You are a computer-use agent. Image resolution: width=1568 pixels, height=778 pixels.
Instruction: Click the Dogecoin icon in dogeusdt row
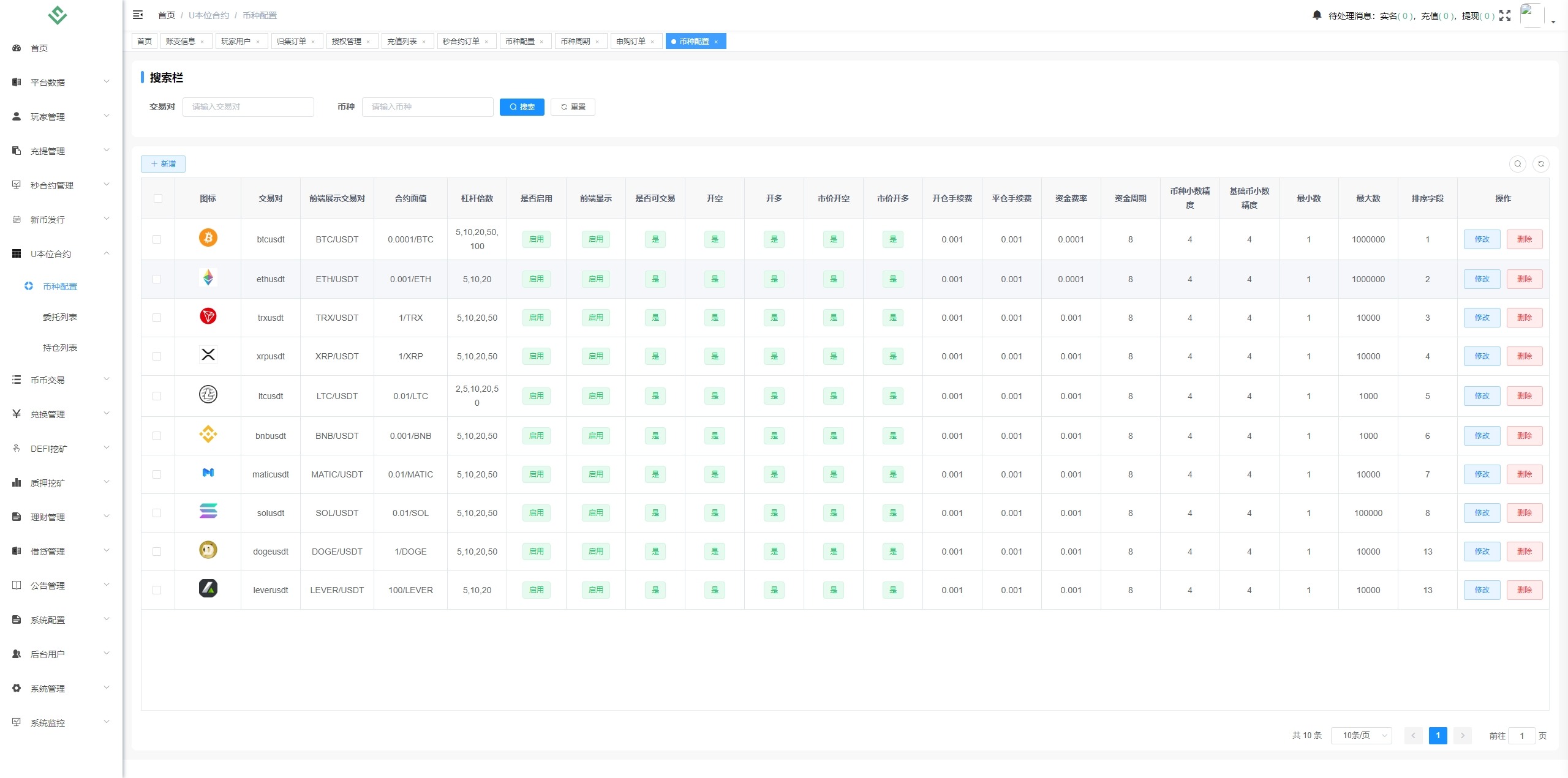(x=208, y=550)
